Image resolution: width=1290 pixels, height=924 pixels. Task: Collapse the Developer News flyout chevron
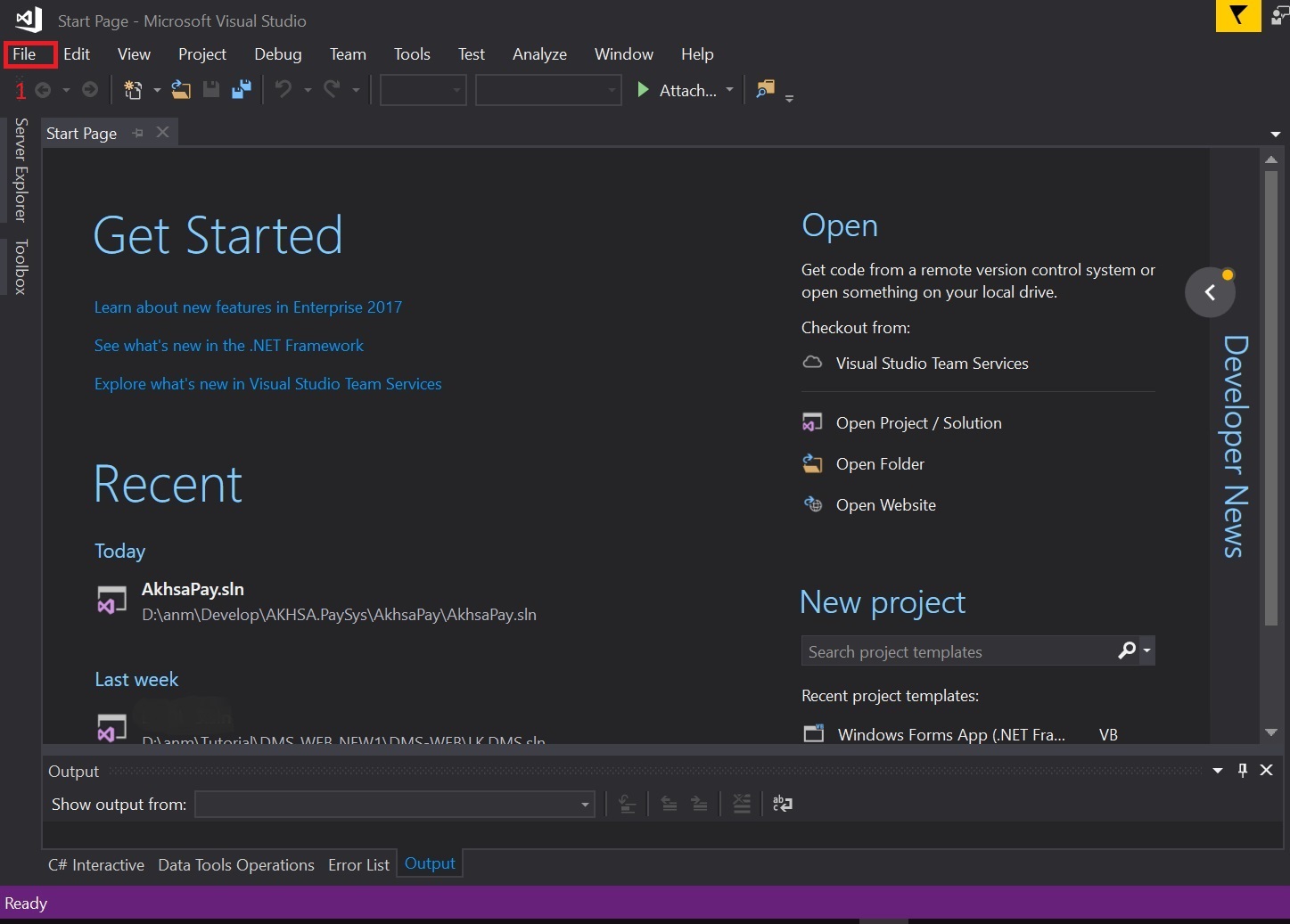coord(1210,292)
